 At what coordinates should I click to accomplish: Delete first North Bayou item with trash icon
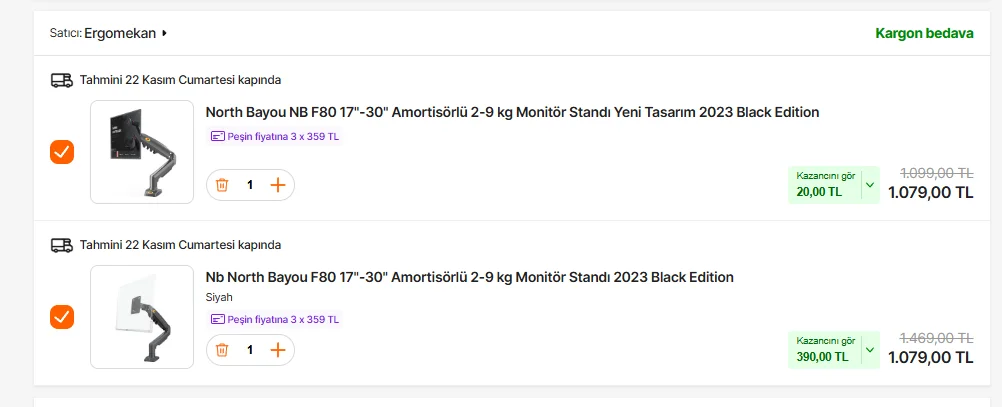pos(222,185)
